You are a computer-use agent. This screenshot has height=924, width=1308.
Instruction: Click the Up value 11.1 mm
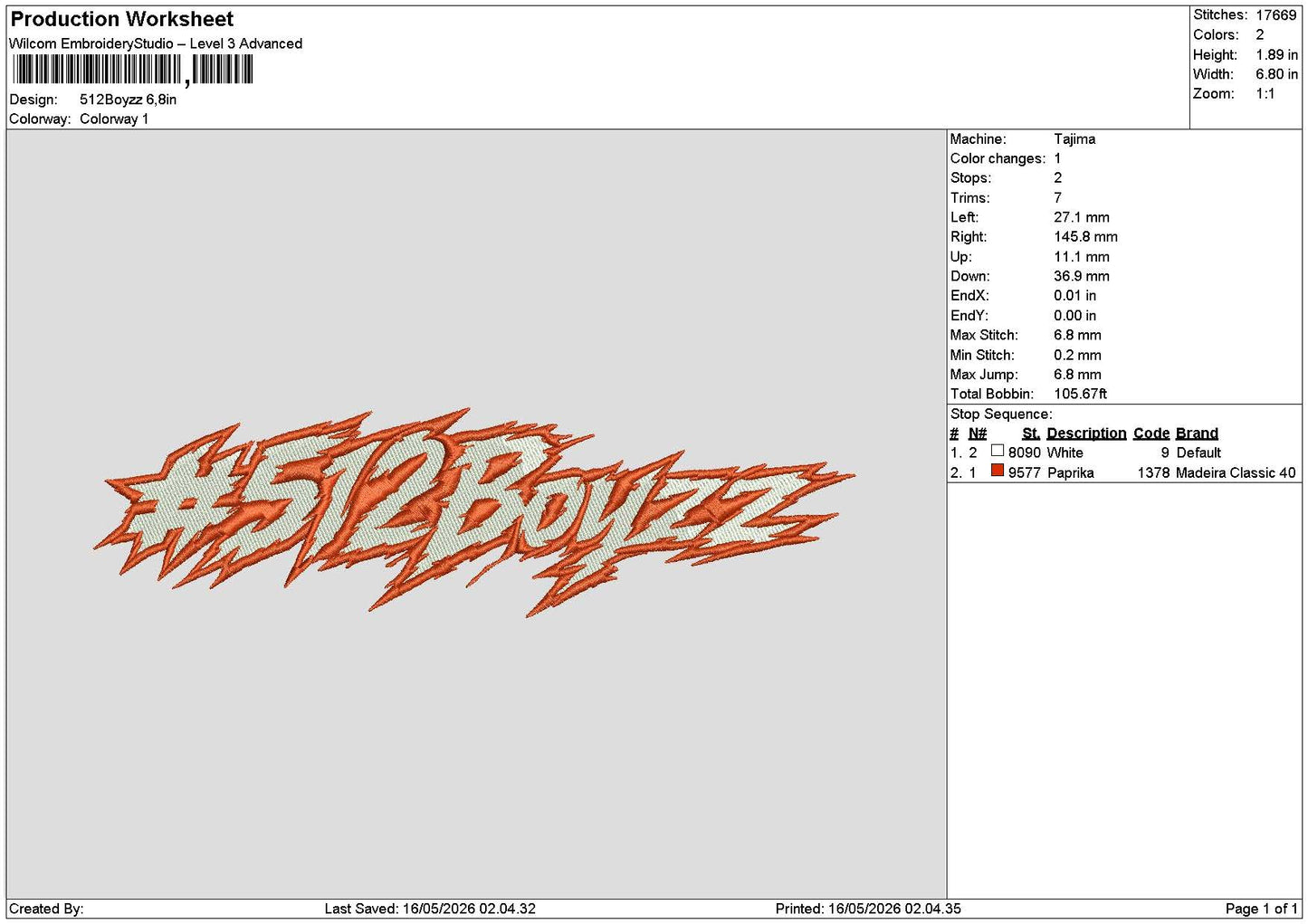click(1082, 257)
